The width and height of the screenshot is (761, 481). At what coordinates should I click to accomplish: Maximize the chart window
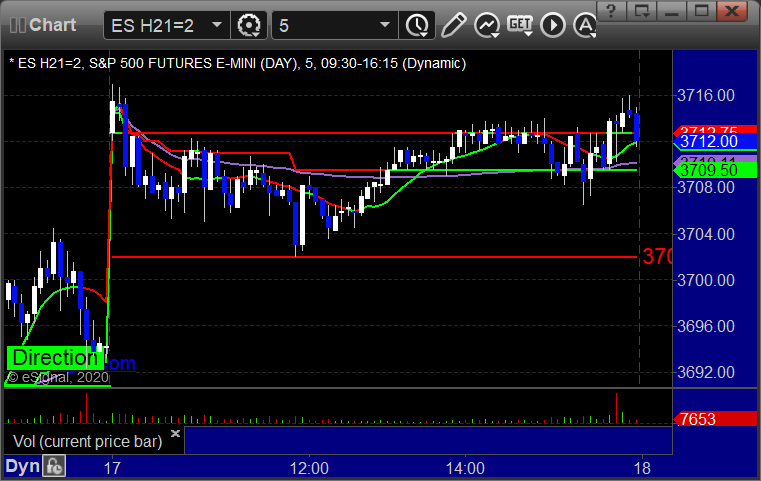pos(702,11)
